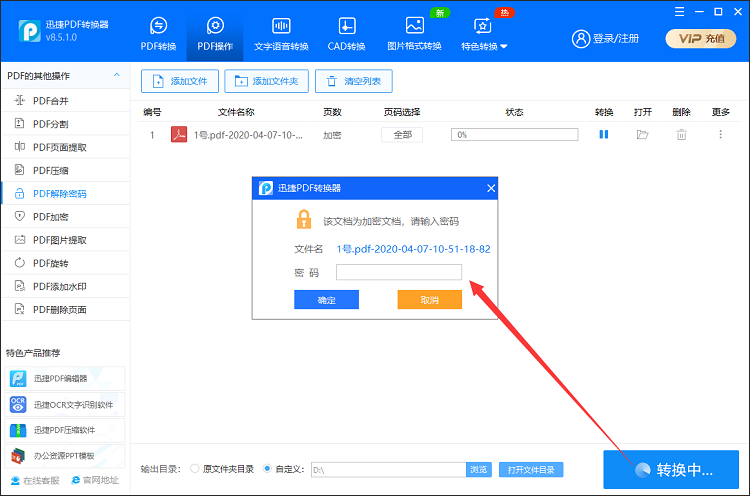Select PDF分割 in the sidebar
This screenshot has width=750, height=496.
pos(66,124)
